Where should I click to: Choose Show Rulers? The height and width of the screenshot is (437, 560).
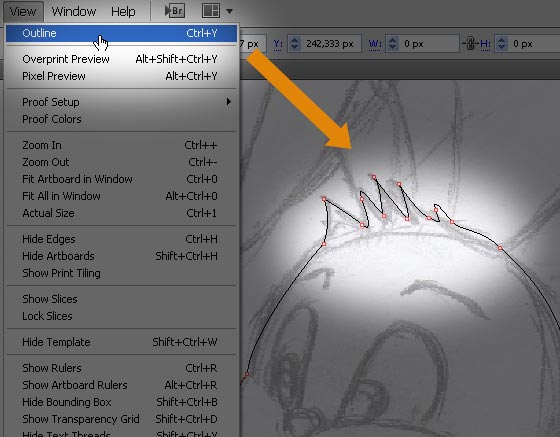[x=121, y=368]
